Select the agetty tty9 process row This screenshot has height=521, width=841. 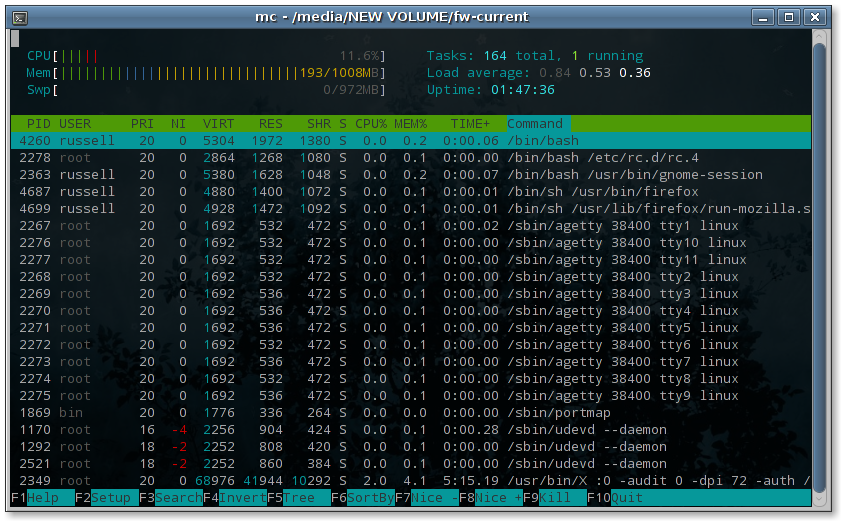click(411, 395)
